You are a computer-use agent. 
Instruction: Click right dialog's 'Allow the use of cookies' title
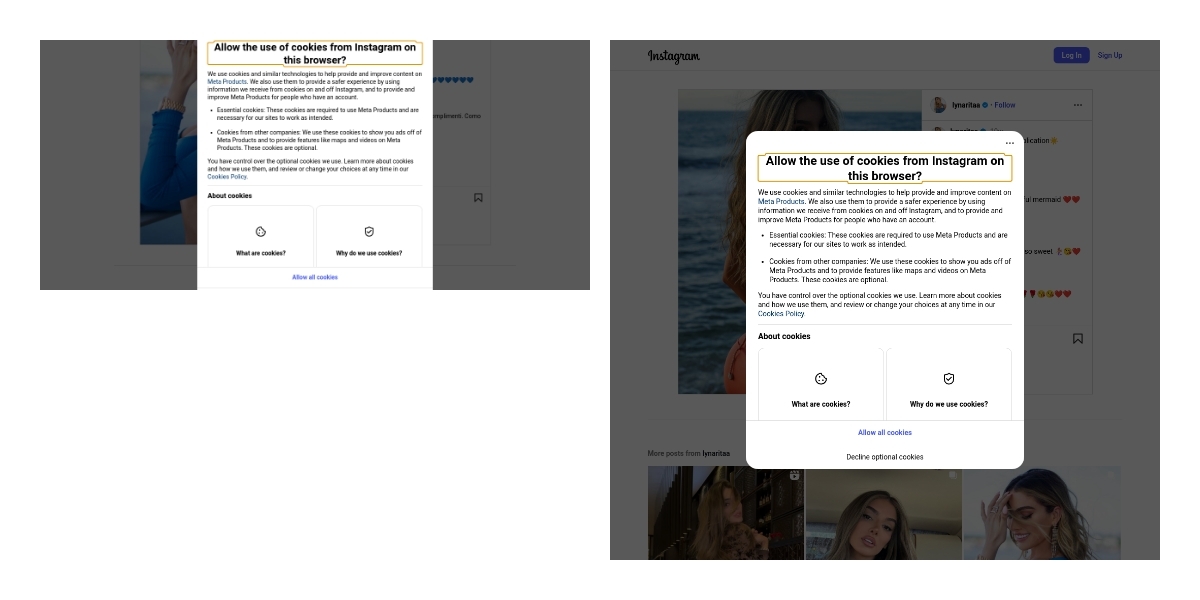pyautogui.click(x=885, y=168)
